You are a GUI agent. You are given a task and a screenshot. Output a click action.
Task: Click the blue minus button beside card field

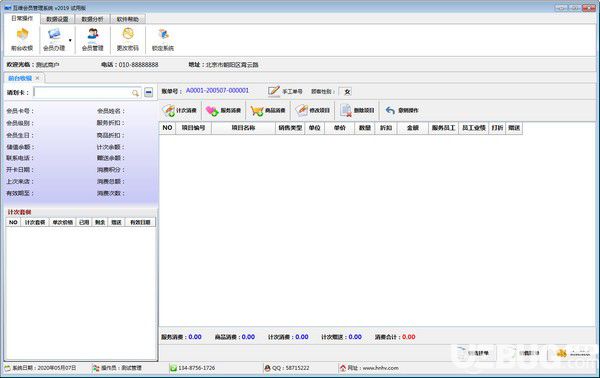pyautogui.click(x=148, y=92)
